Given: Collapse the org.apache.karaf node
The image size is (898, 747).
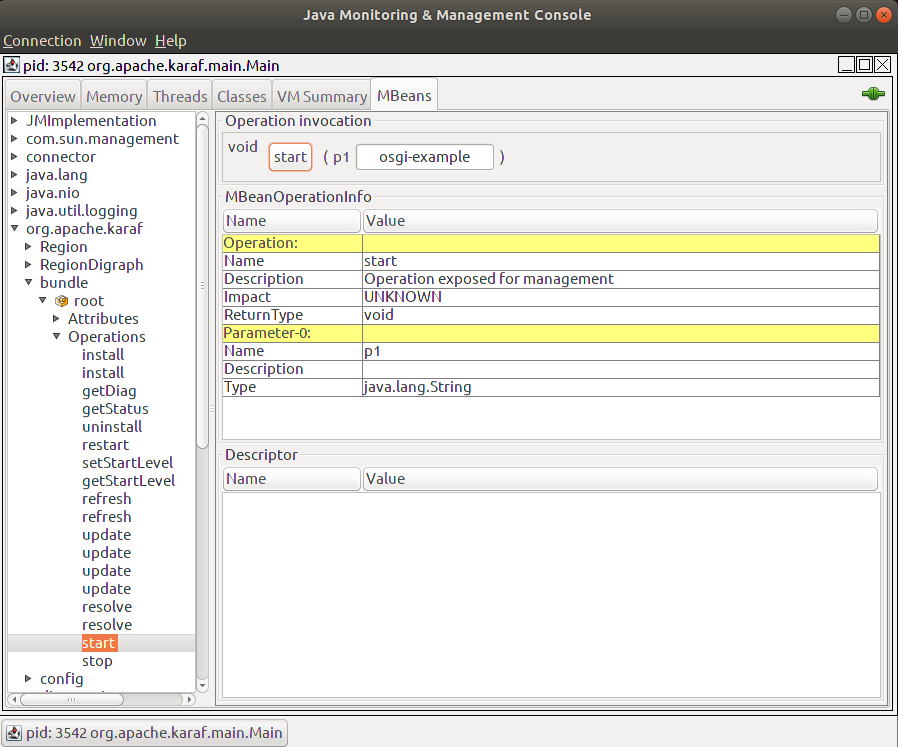Looking at the screenshot, I should (14, 228).
